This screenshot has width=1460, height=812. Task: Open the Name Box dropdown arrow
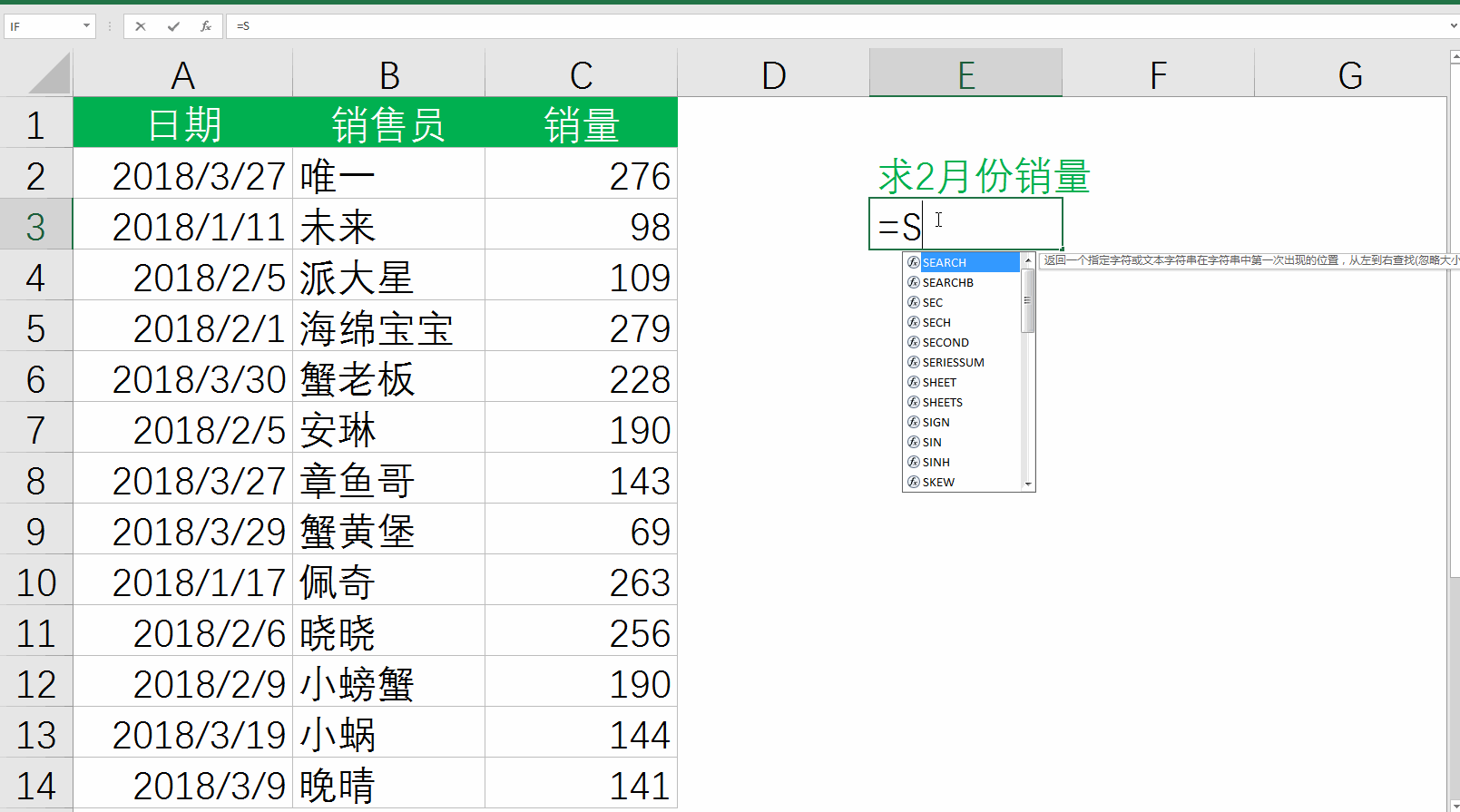point(86,26)
